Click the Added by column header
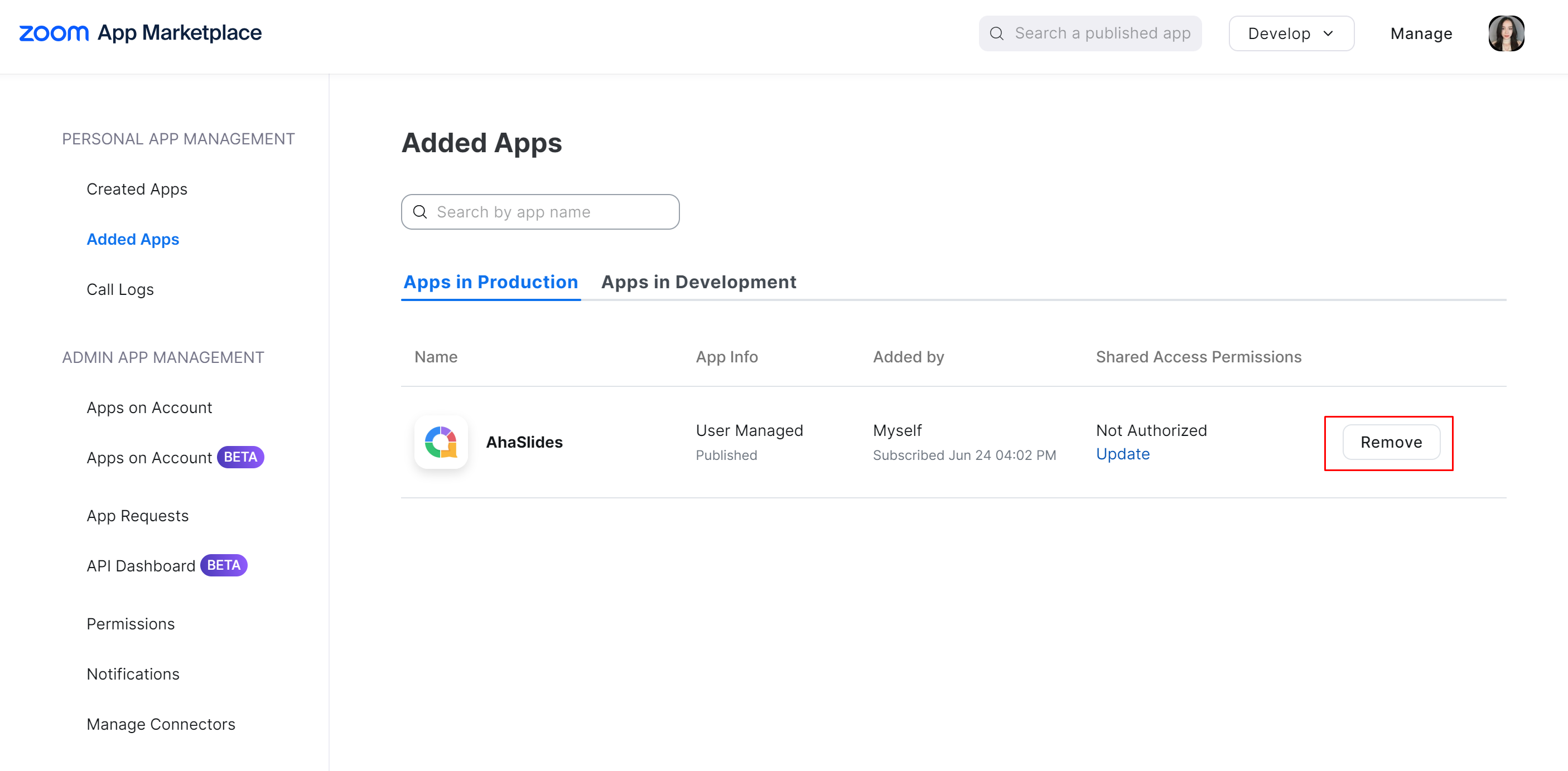 [x=908, y=357]
